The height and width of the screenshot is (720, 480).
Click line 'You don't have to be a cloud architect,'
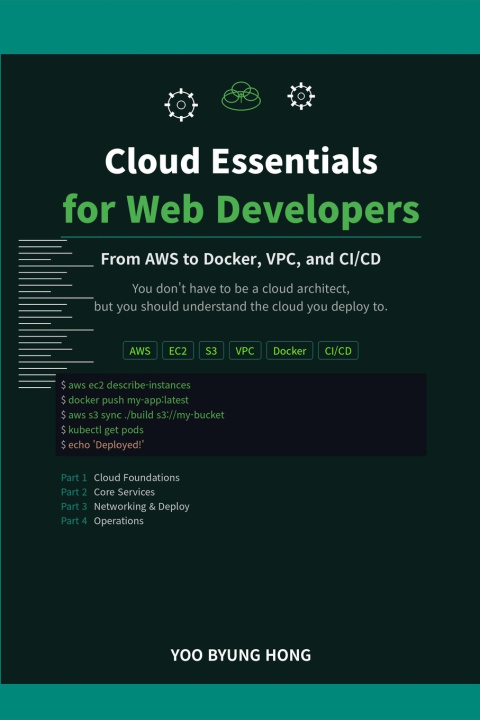(241, 289)
